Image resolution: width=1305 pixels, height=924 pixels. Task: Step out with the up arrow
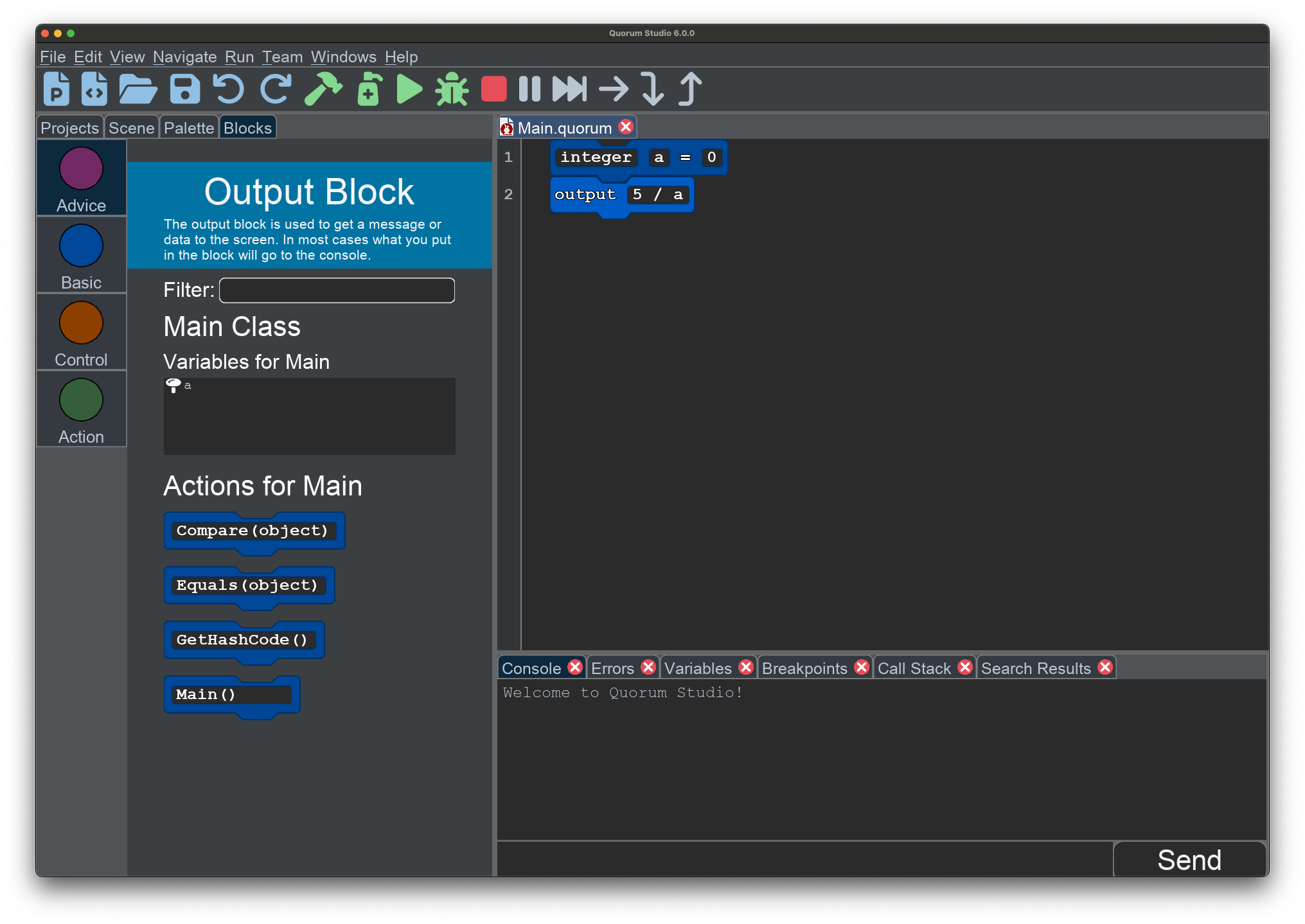(691, 89)
